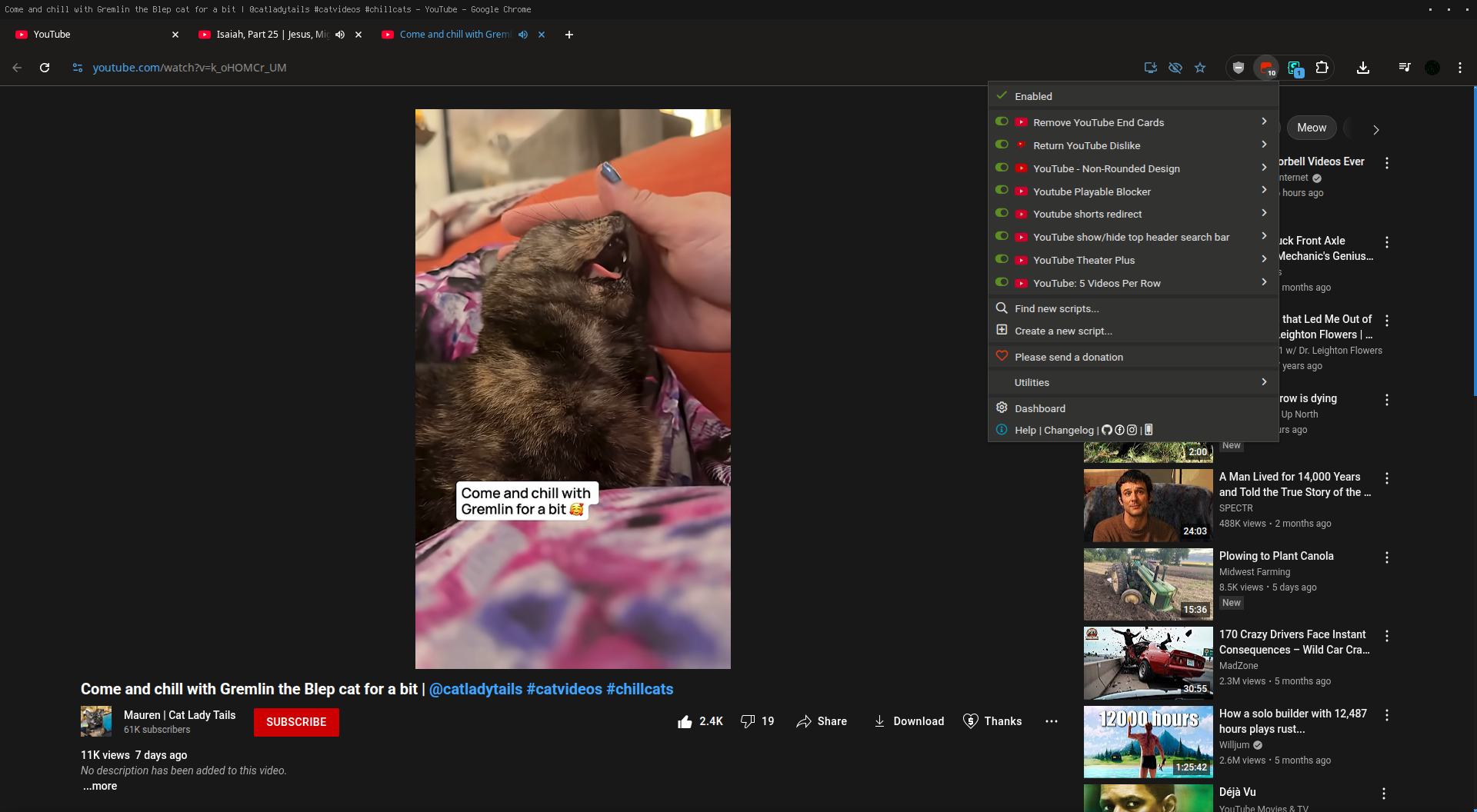The image size is (1477, 812).
Task: Open options menu for 170 Crazy Drivers video
Action: (1387, 636)
